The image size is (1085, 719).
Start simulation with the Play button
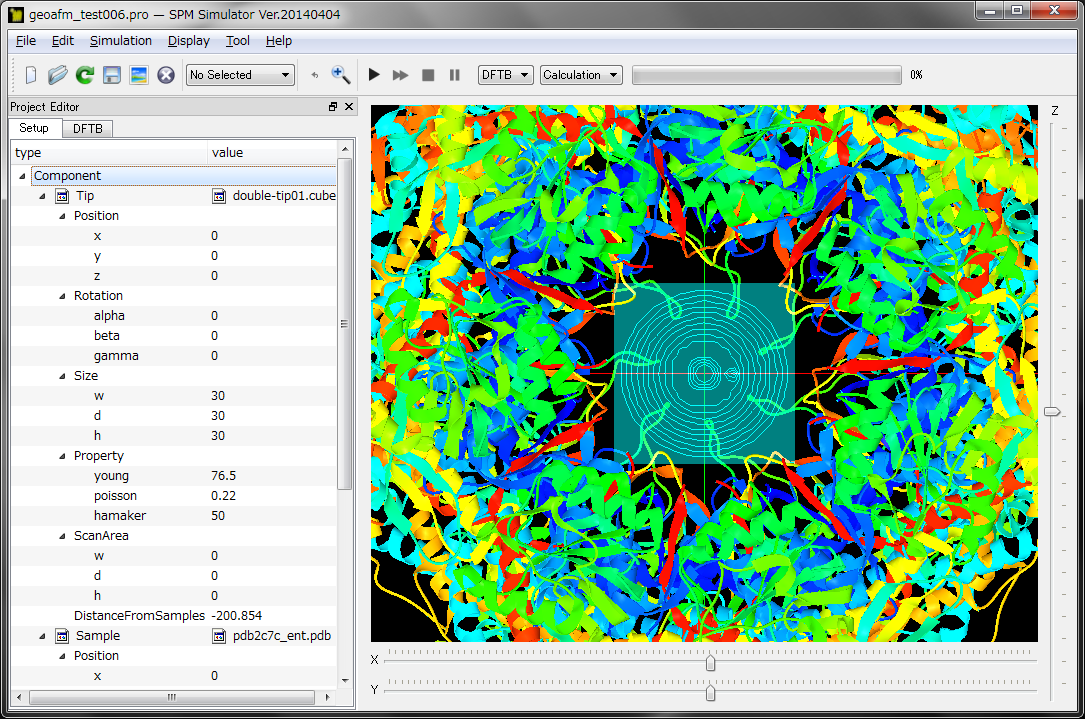pyautogui.click(x=375, y=75)
